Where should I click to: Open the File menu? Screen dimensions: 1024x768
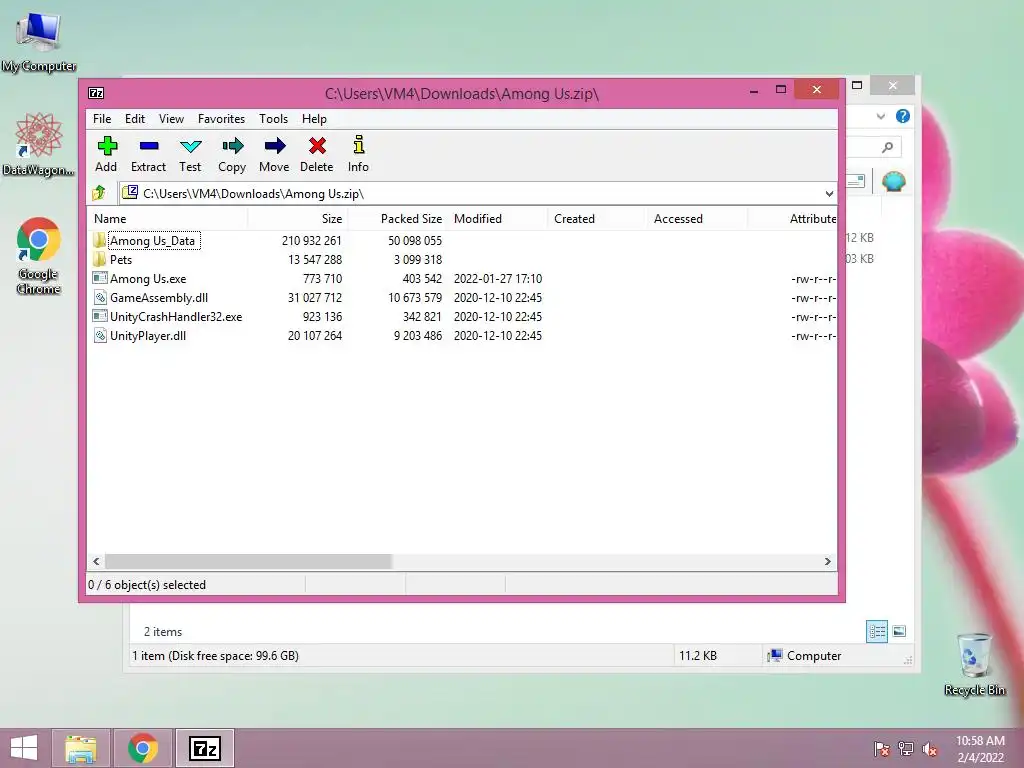click(102, 119)
